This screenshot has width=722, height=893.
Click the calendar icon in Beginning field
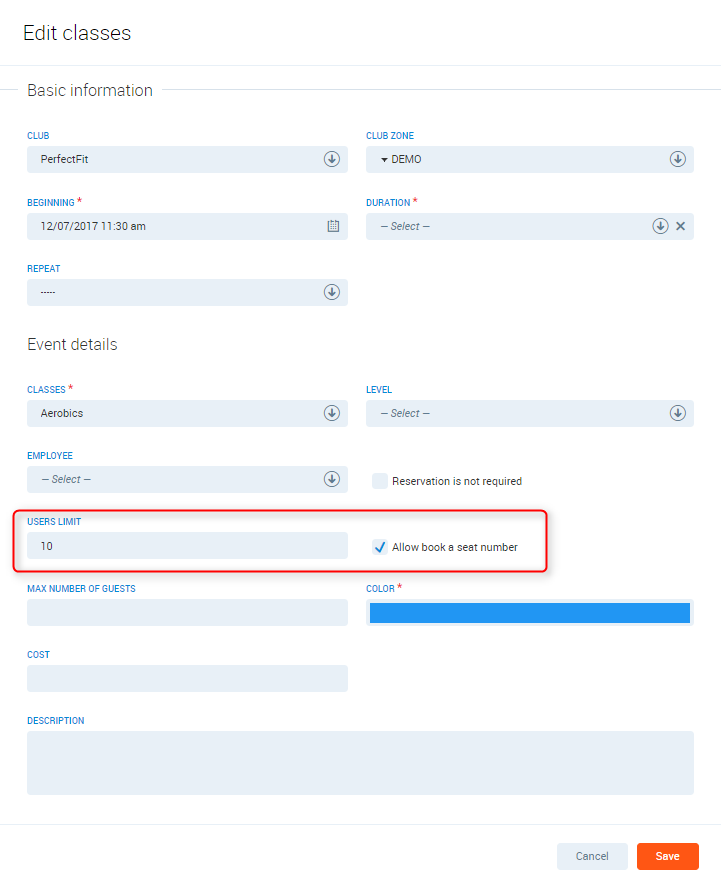coord(333,226)
